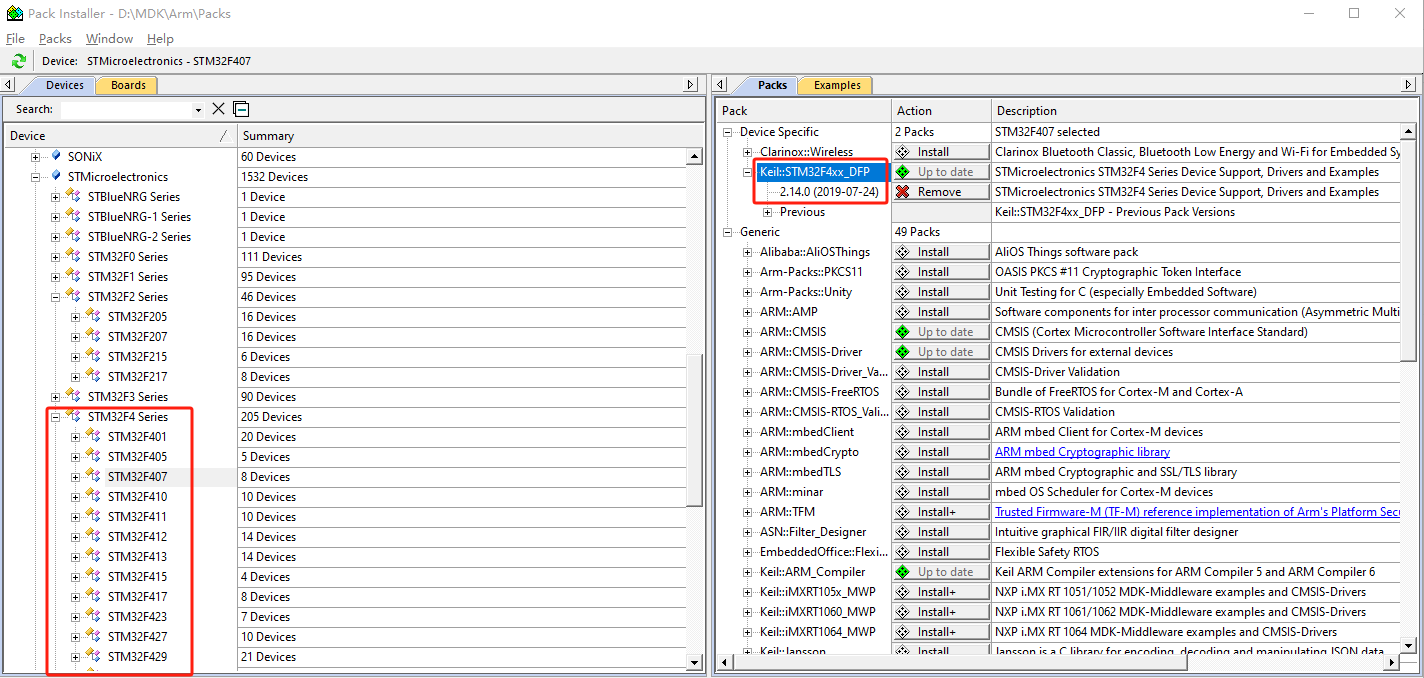
Task: Open the ARM mbed Cryptographic library link
Action: pyautogui.click(x=1082, y=452)
